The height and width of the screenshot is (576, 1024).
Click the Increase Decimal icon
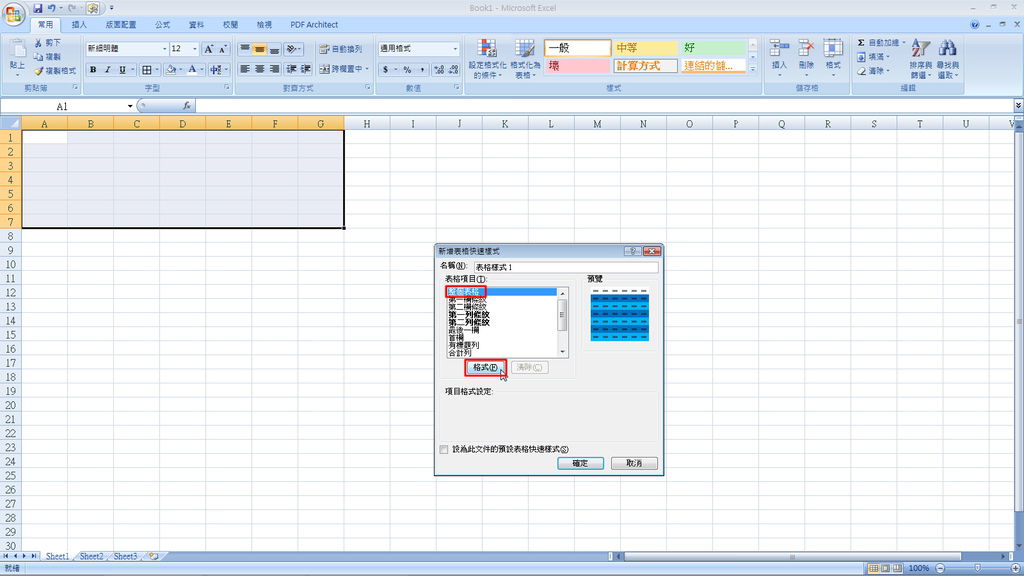[x=439, y=69]
